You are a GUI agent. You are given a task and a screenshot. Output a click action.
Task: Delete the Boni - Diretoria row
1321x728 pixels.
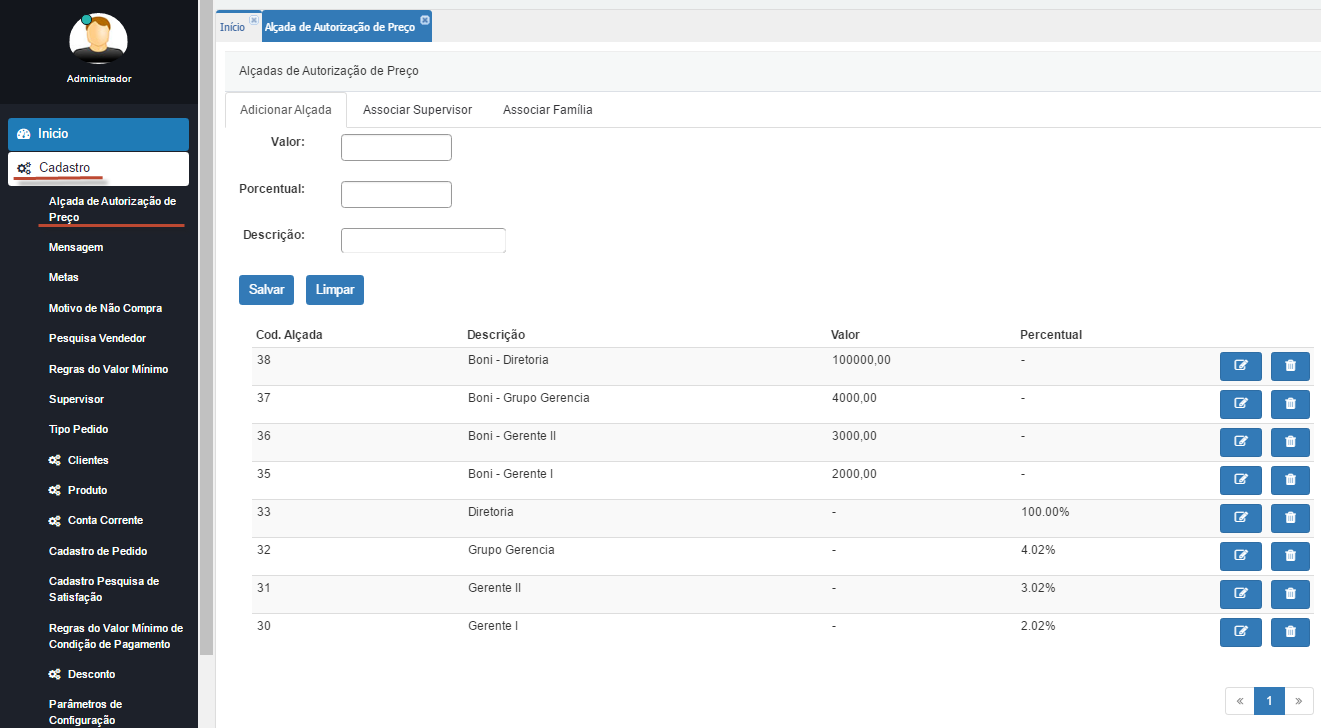click(x=1290, y=366)
